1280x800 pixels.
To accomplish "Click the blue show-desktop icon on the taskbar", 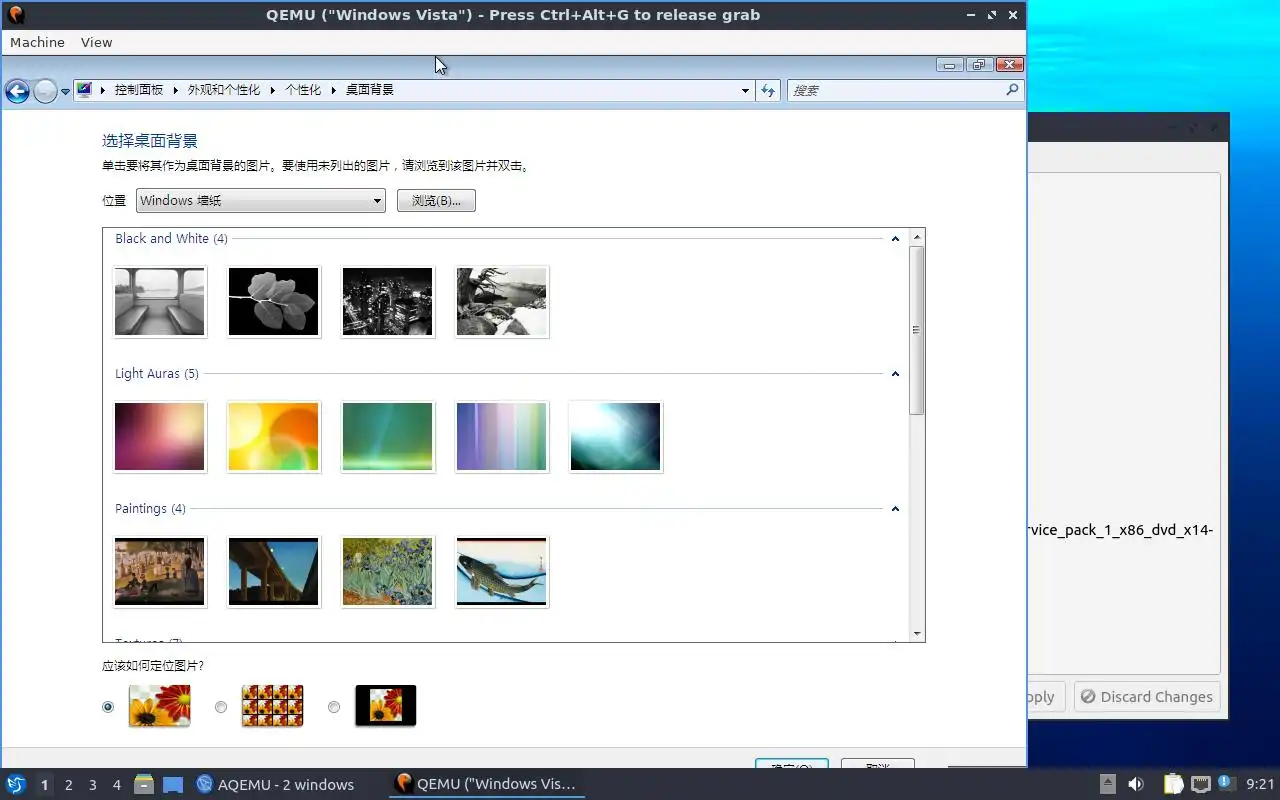I will (x=173, y=785).
